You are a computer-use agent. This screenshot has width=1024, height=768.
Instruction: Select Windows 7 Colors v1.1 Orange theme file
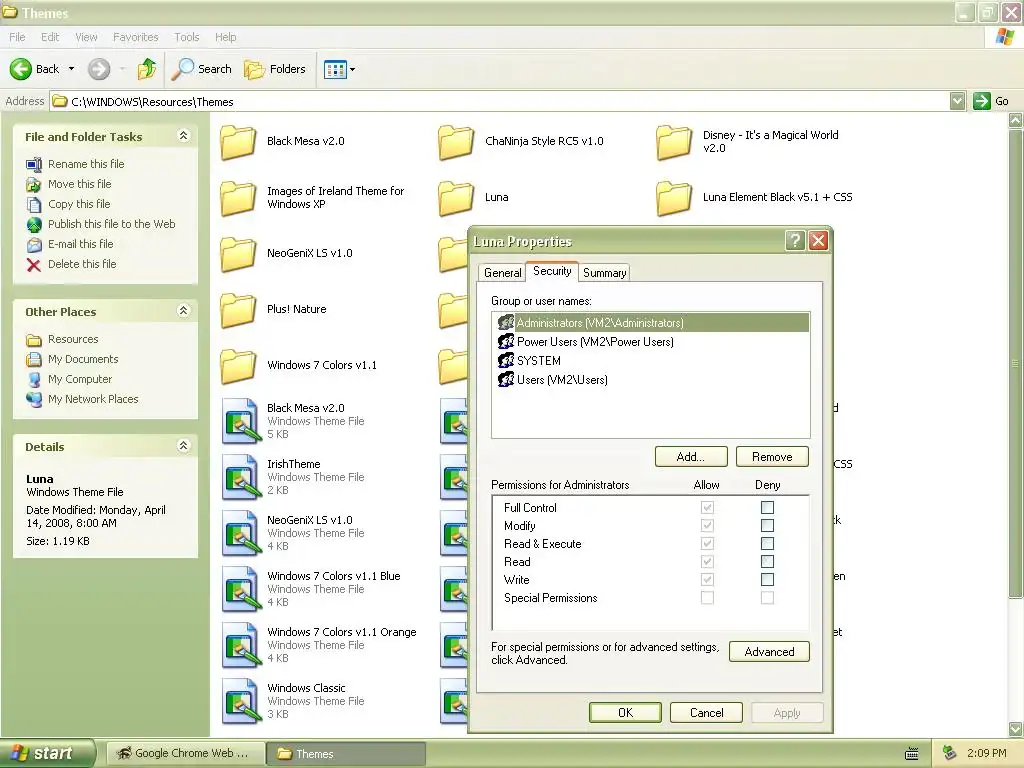point(240,646)
